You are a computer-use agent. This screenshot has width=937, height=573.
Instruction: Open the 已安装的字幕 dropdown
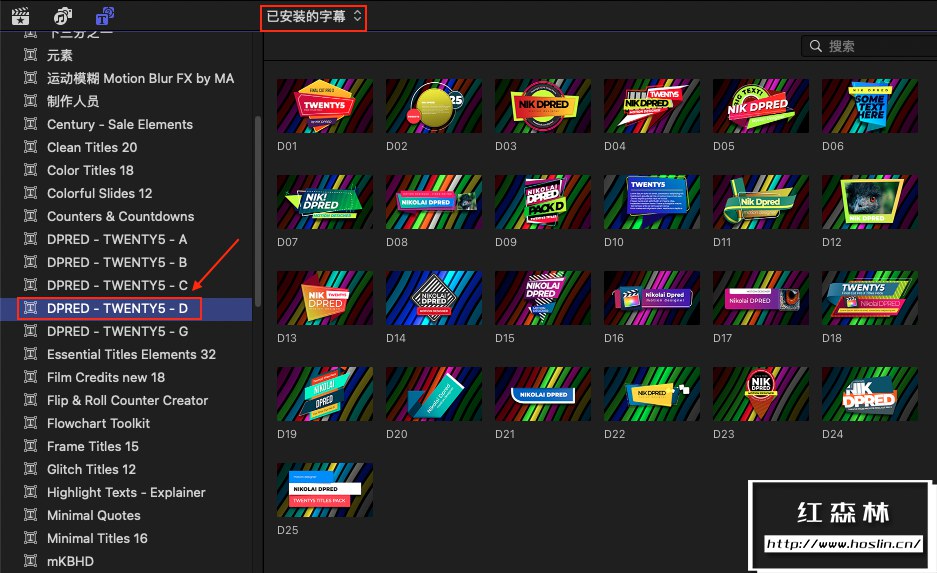(314, 17)
